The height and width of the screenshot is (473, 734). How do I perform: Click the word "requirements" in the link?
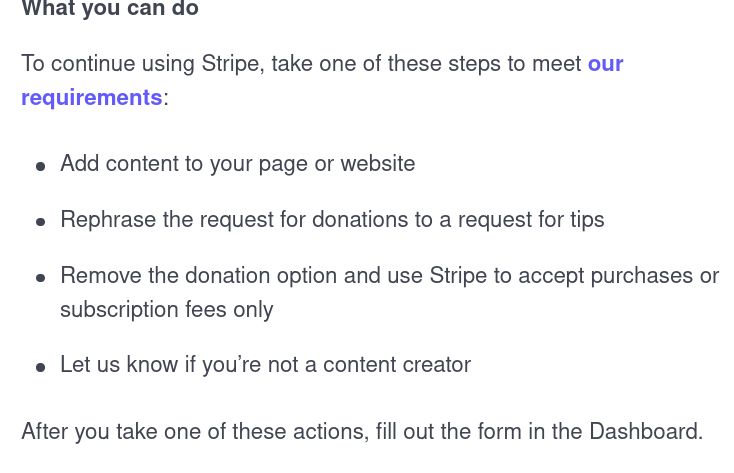click(92, 98)
